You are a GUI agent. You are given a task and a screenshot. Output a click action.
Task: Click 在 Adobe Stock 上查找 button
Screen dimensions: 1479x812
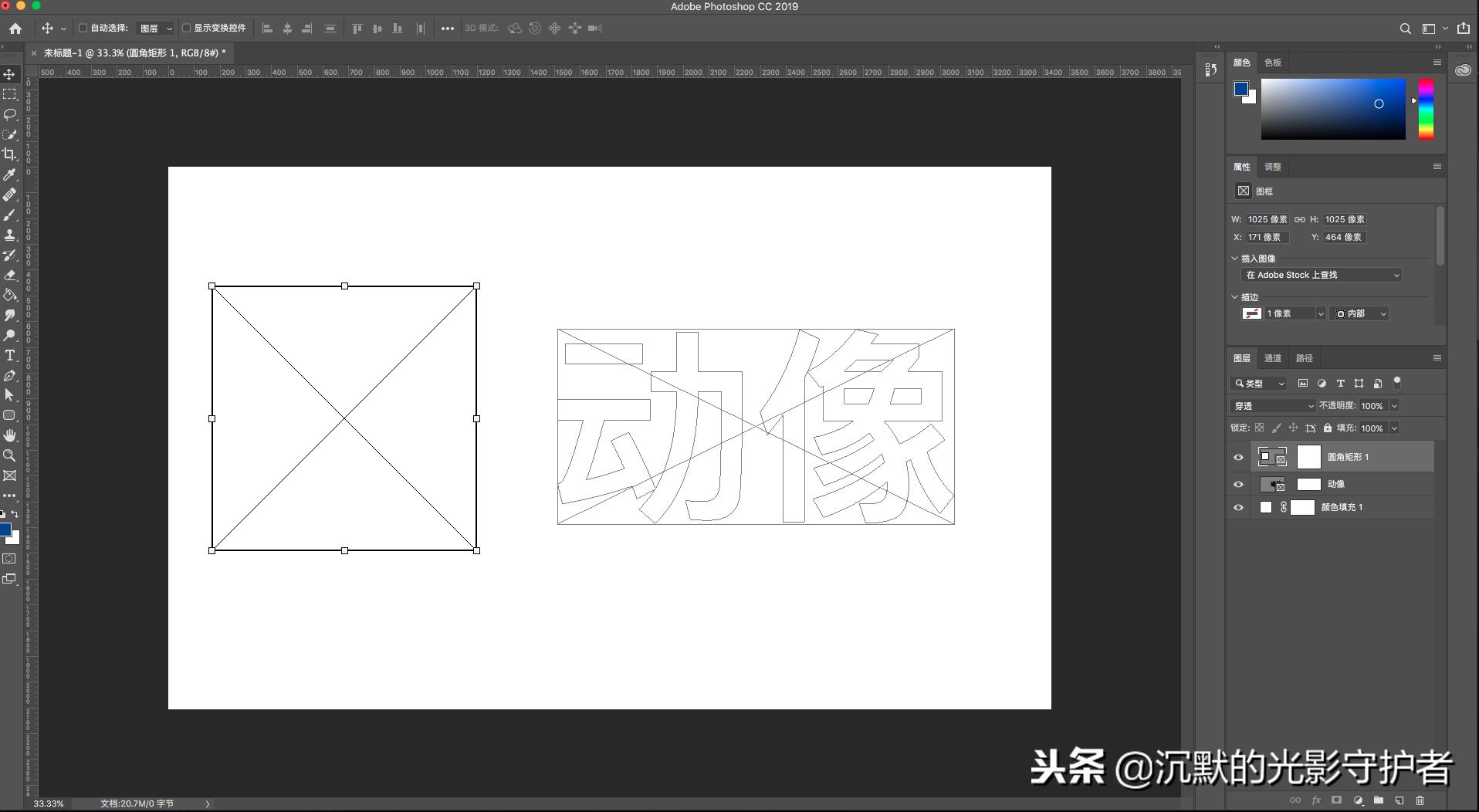[1320, 275]
